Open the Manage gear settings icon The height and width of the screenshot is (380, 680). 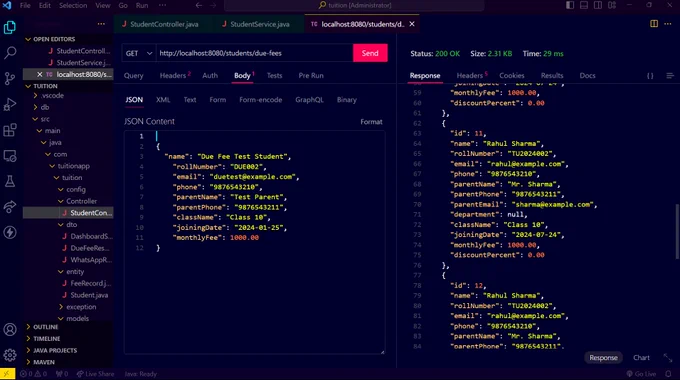[10, 355]
